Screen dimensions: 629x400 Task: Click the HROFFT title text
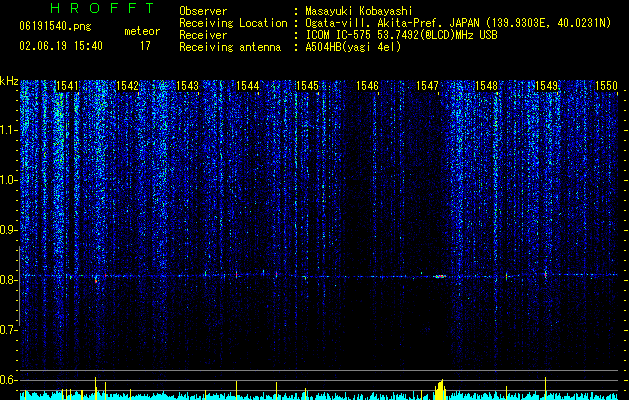coord(103,8)
